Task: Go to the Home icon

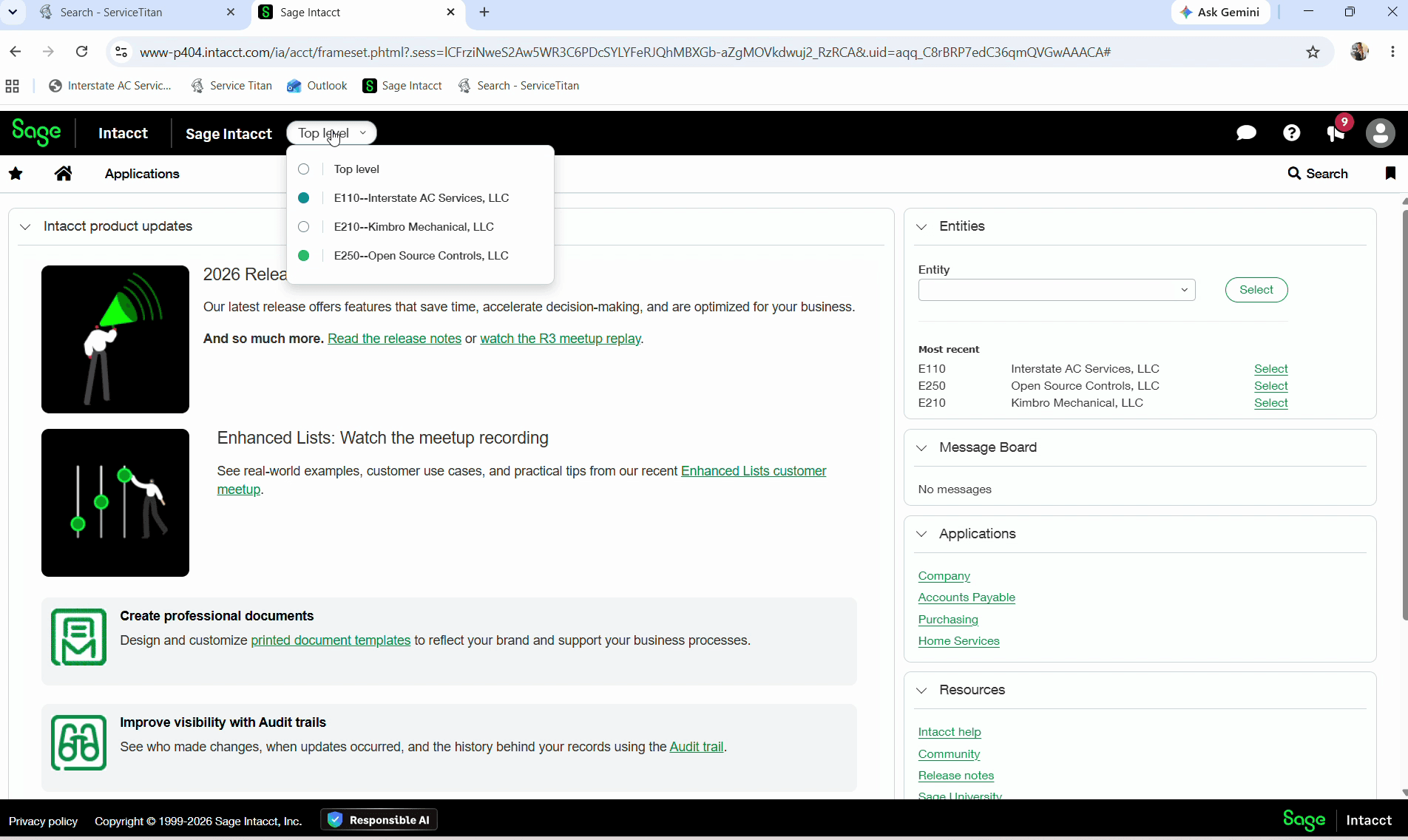Action: [x=64, y=174]
